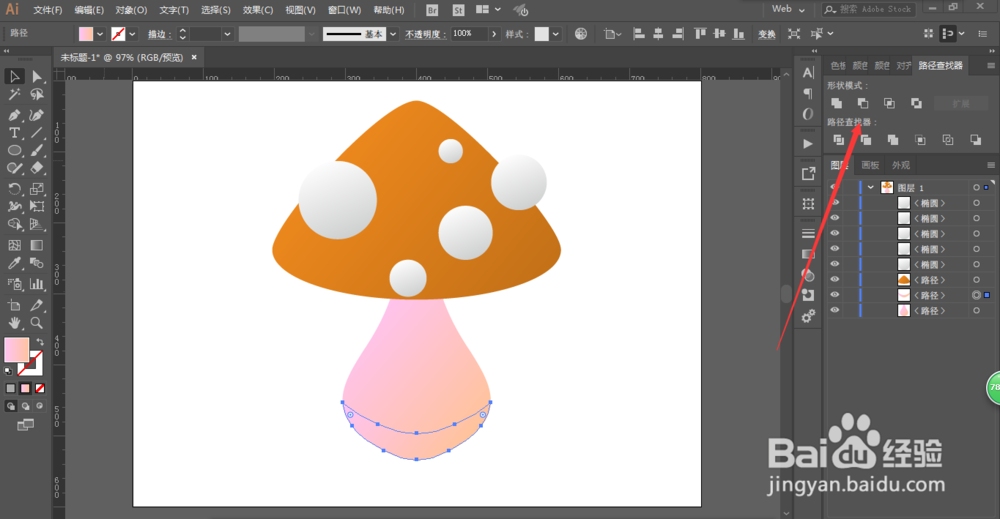The image size is (1000, 519).
Task: Click the Merge pathfinder icon
Action: click(x=893, y=140)
